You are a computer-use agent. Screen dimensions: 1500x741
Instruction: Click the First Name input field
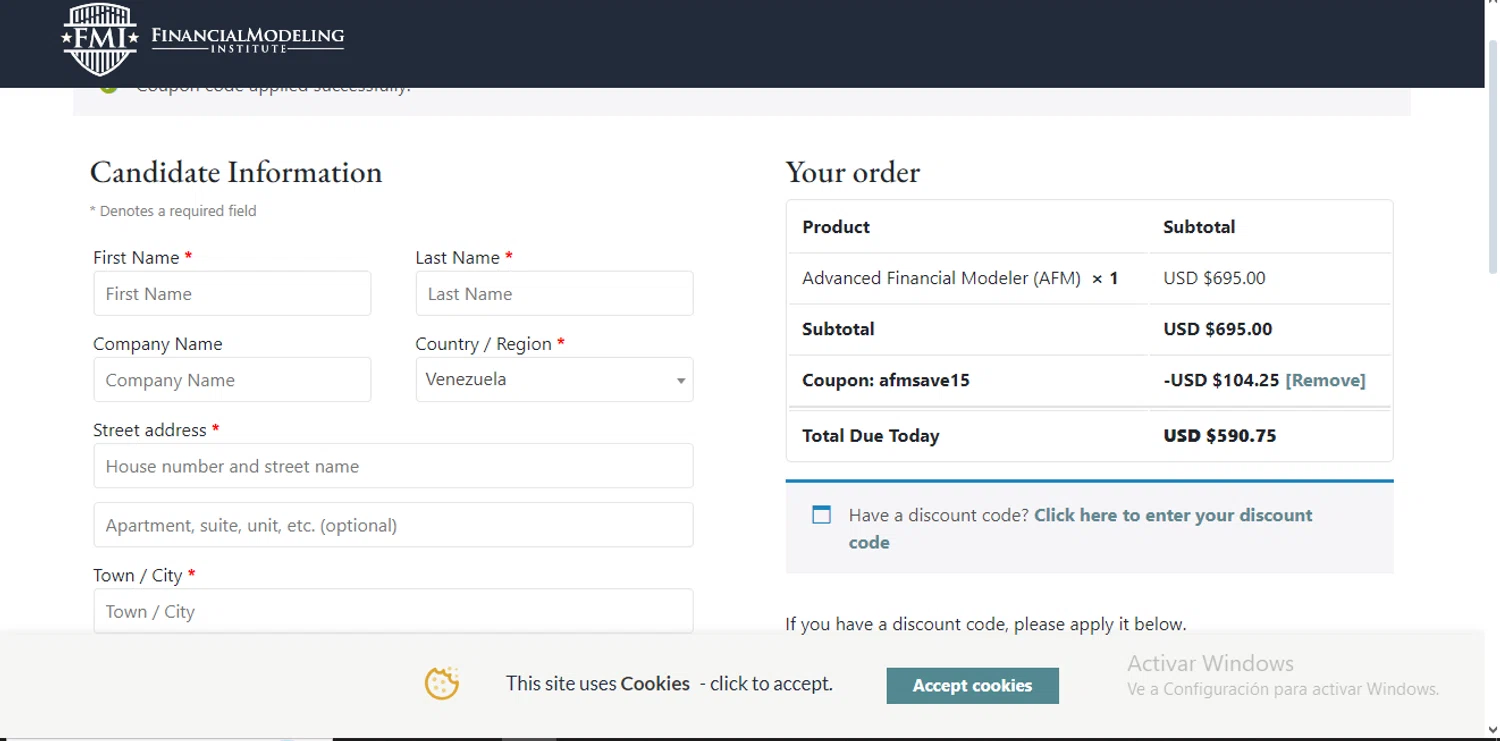[232, 294]
